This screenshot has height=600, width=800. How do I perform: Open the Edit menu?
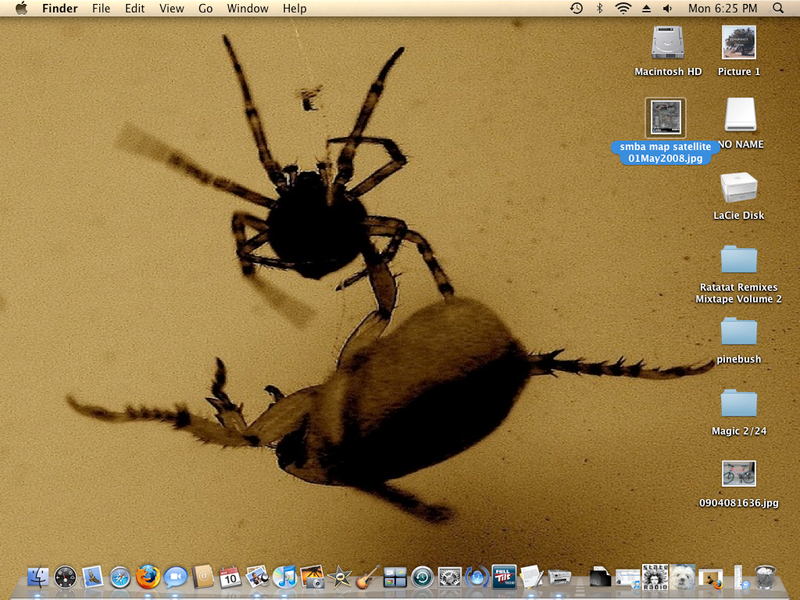point(135,8)
